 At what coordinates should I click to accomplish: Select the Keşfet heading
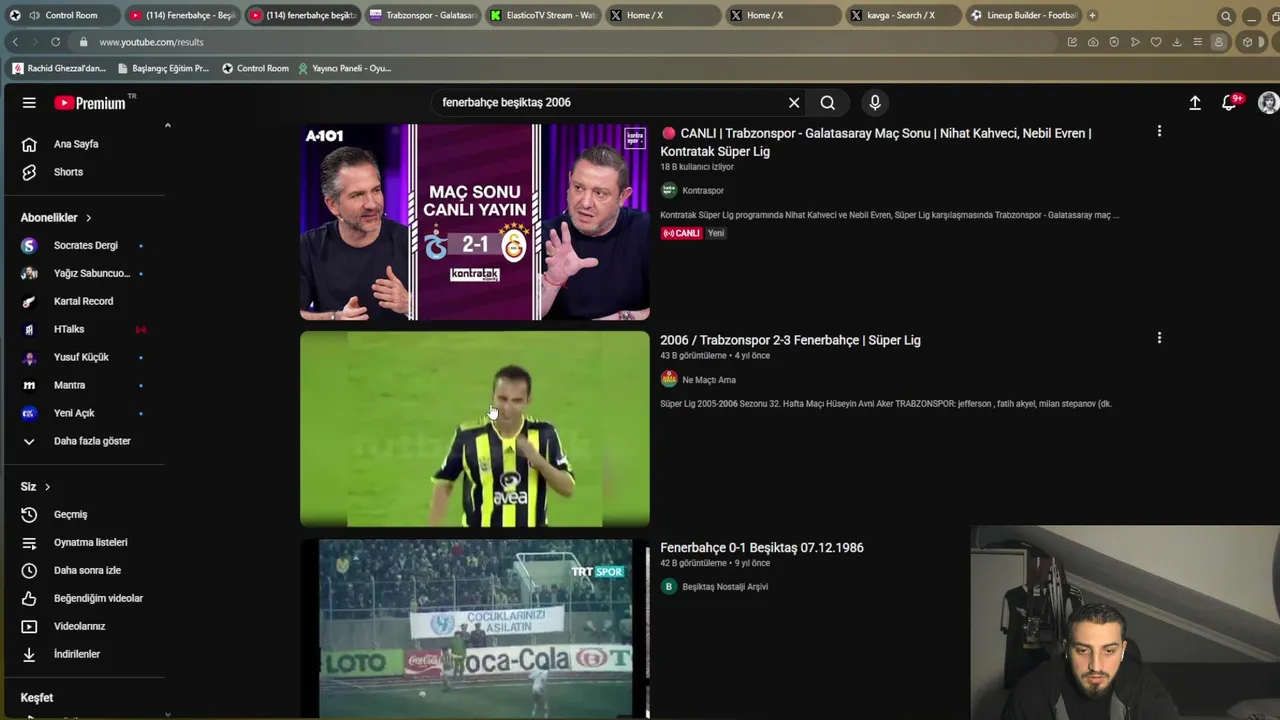(37, 698)
